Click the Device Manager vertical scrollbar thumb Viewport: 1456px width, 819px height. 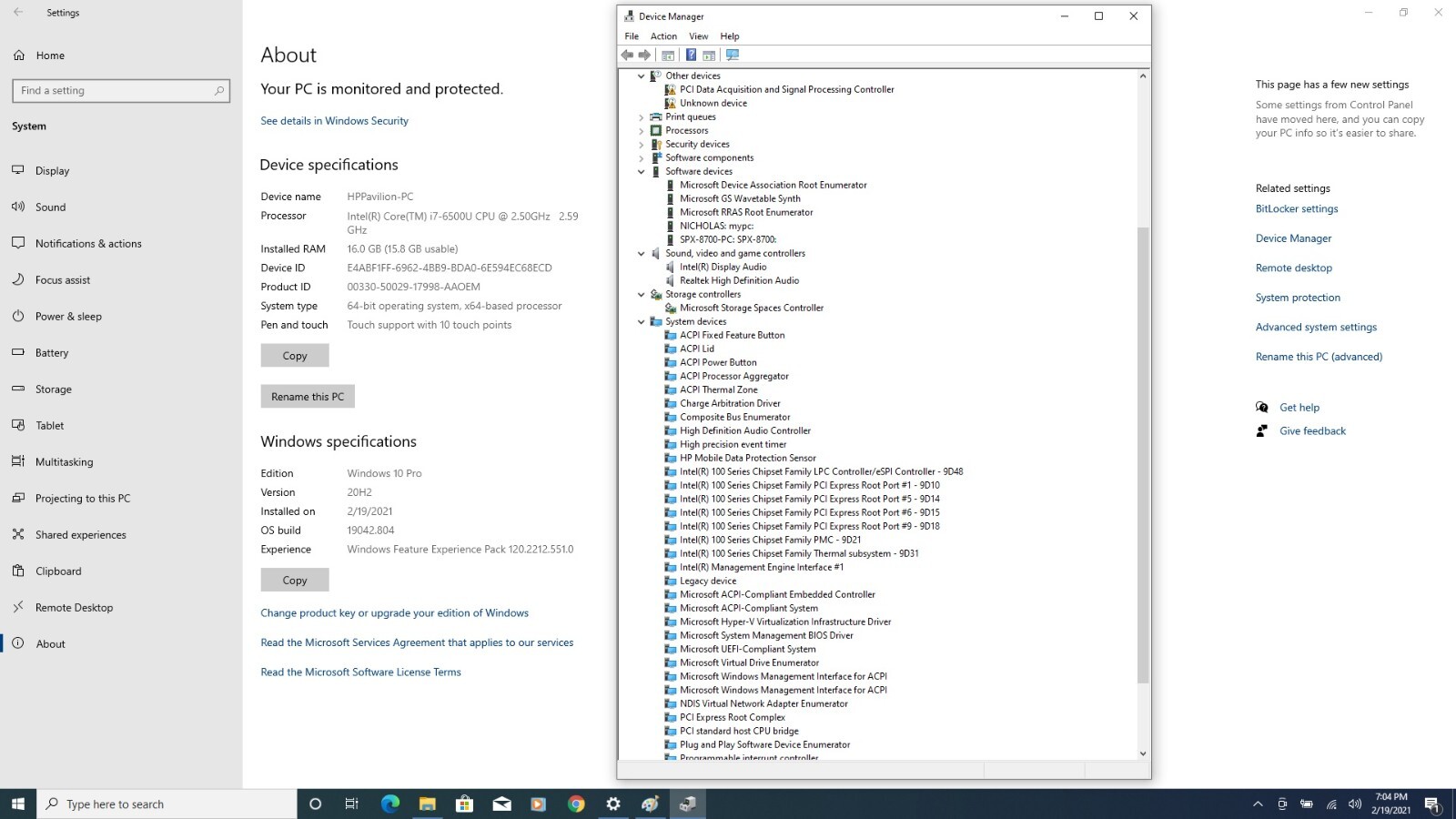pyautogui.click(x=1143, y=455)
